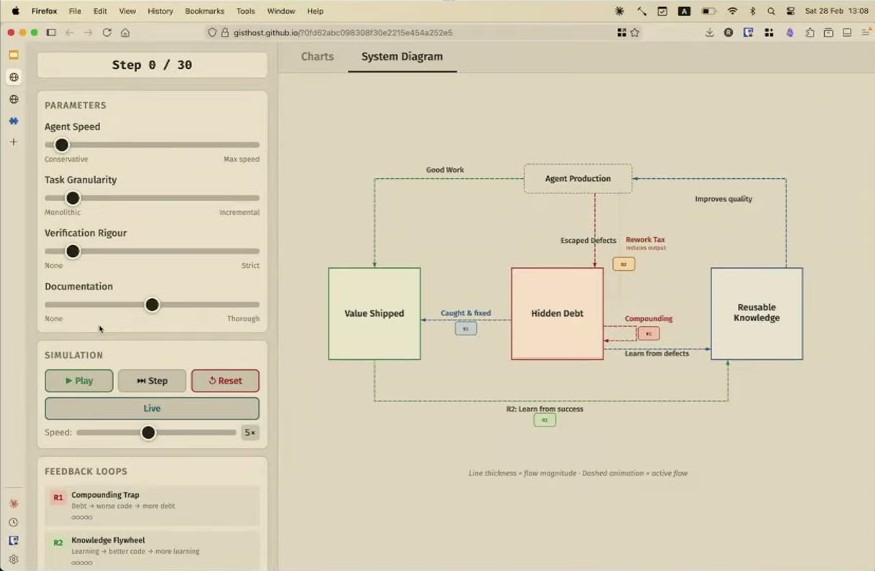875x571 pixels.
Task: Click the 5× speed value label
Action: [x=250, y=433]
